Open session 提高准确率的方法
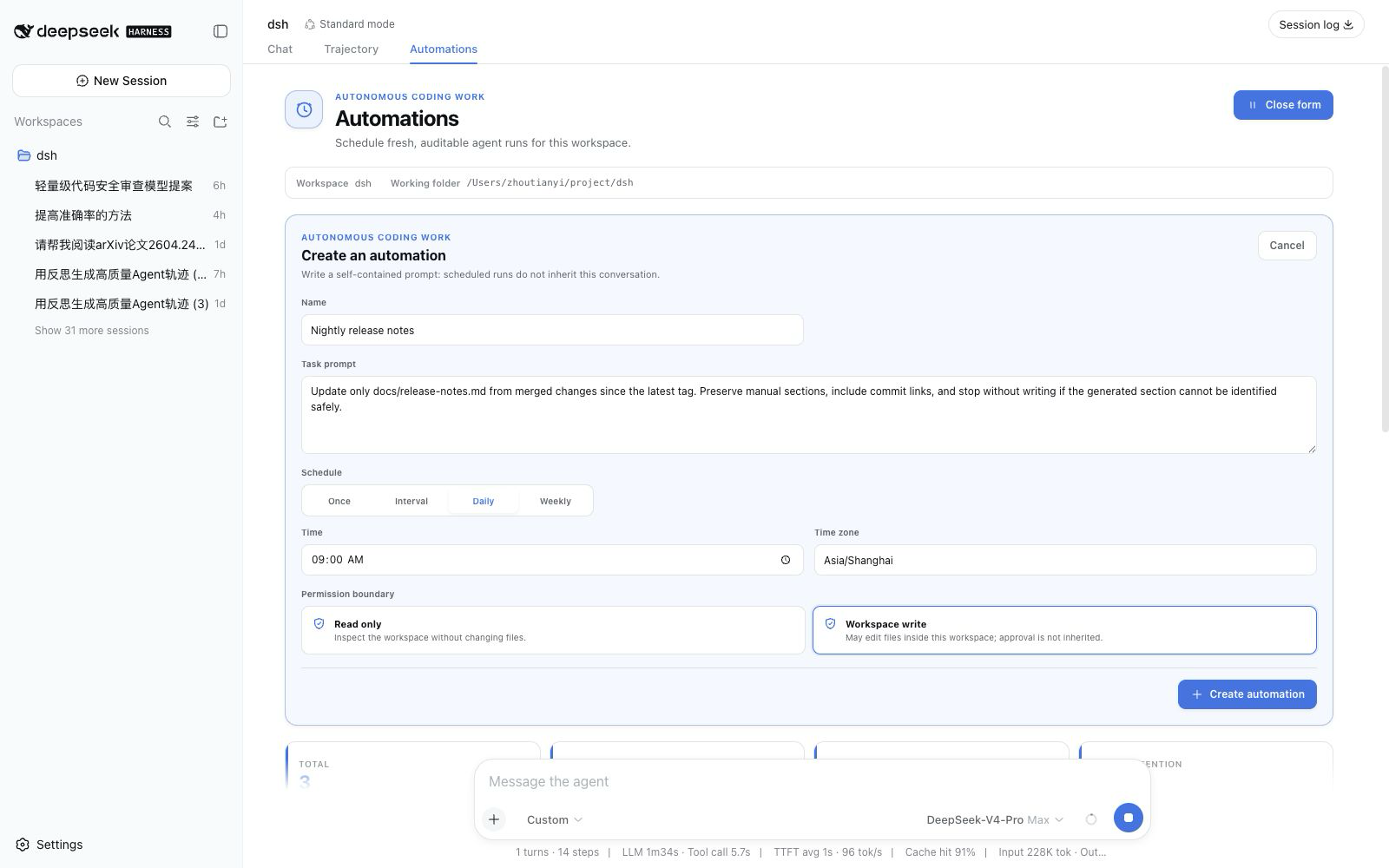Screen dimensions: 1389x868 pyautogui.click(x=122, y=215)
